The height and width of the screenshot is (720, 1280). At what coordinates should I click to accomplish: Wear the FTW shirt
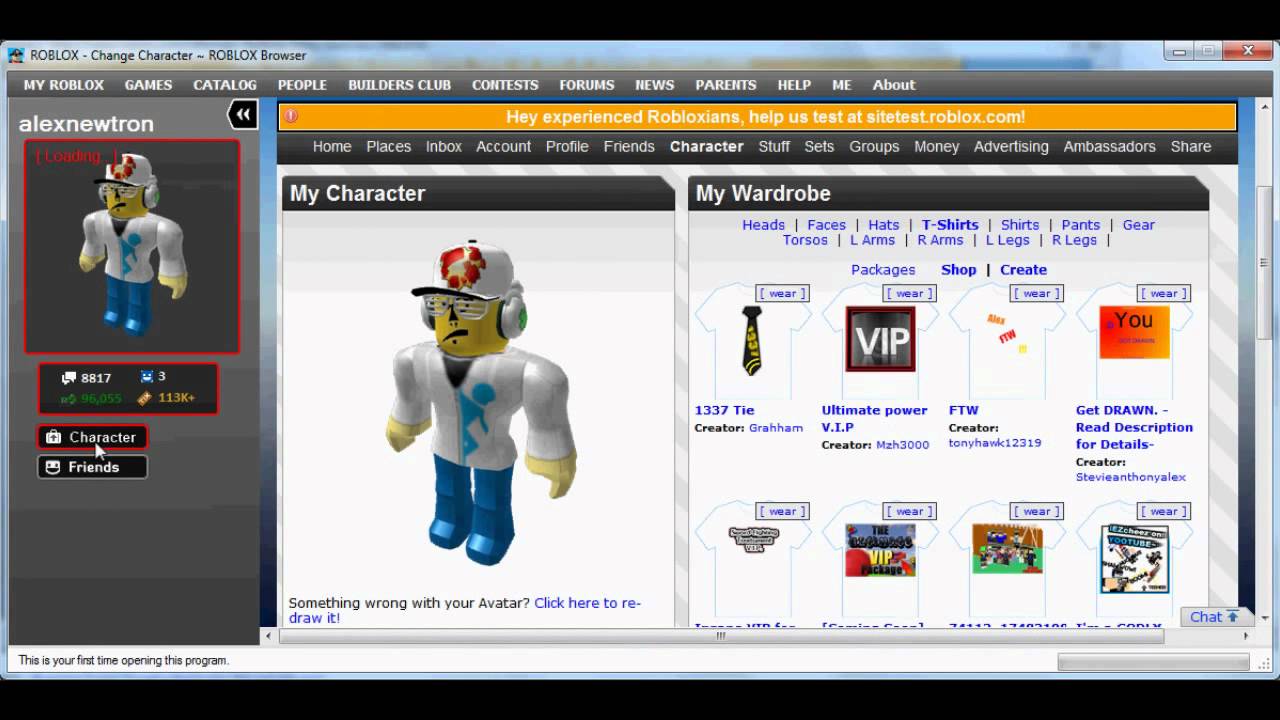click(x=1037, y=293)
